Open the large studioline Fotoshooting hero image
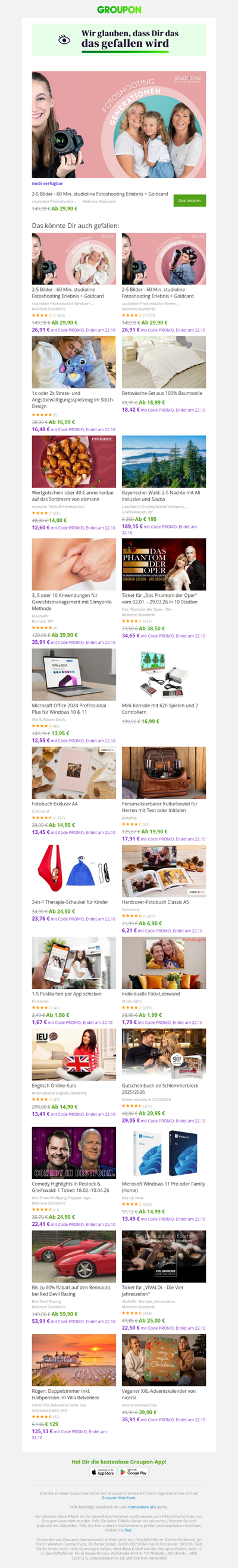Viewport: 238px width, 1568px height. 119,124
